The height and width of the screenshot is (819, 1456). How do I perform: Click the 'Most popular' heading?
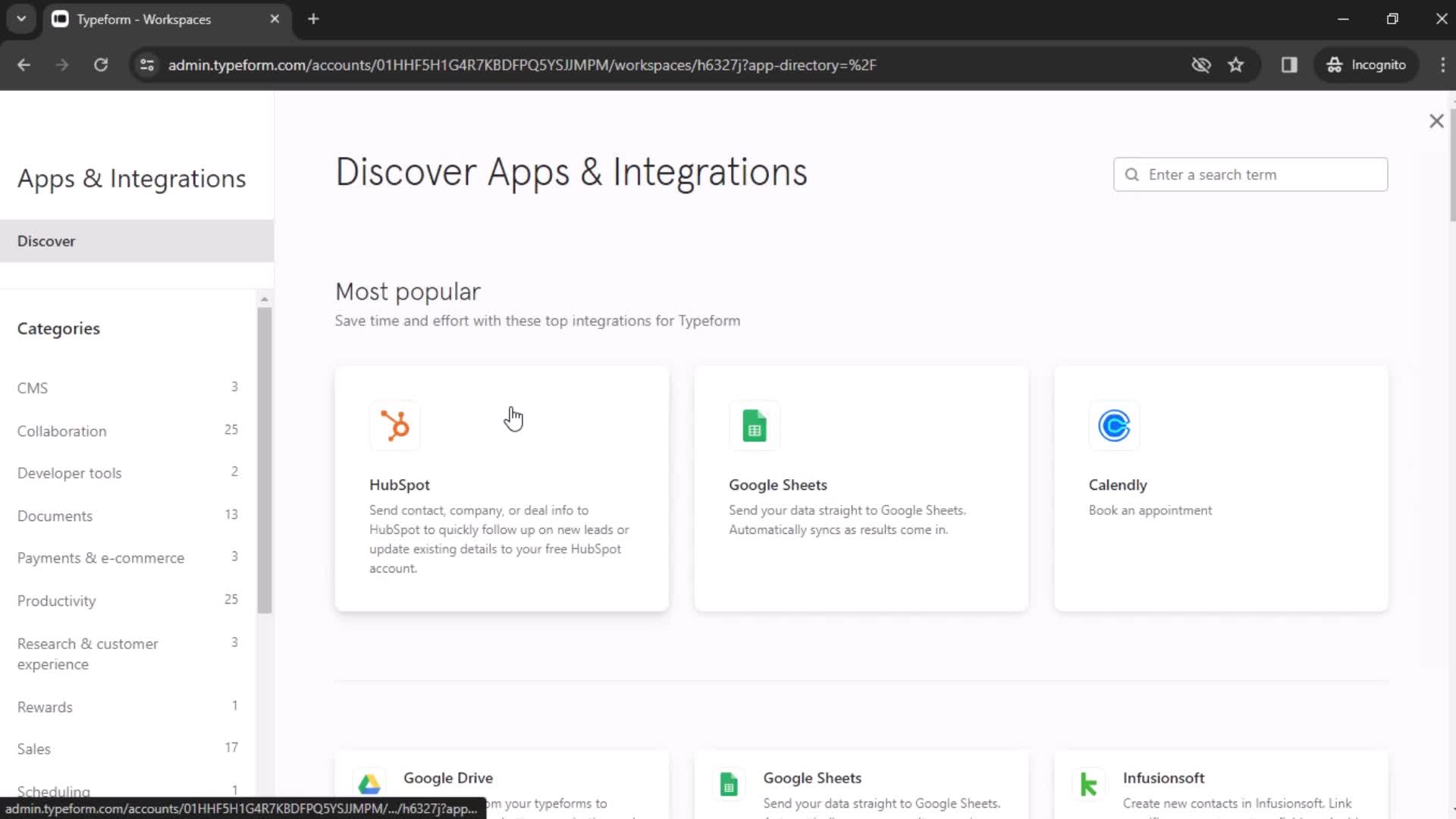coord(408,292)
